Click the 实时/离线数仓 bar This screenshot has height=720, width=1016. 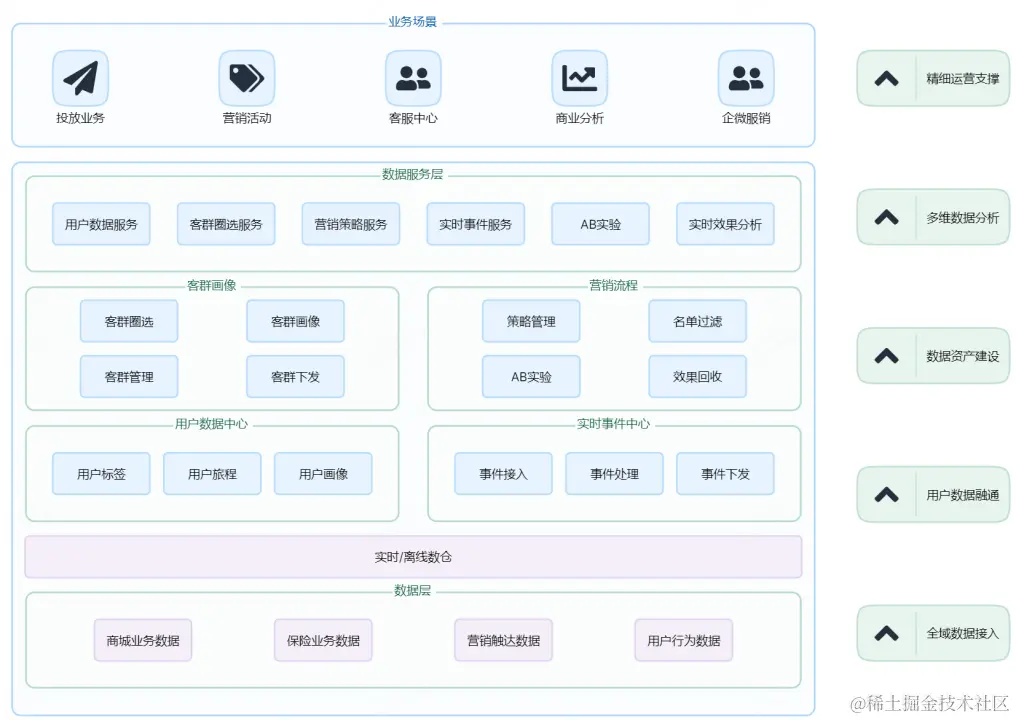(413, 557)
